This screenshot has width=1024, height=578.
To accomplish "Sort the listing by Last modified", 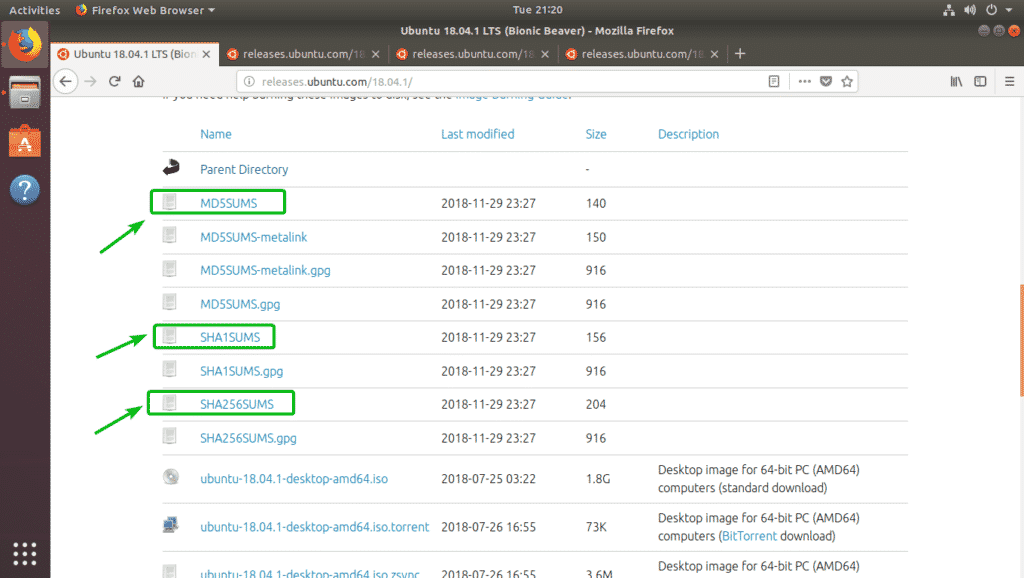I will [x=477, y=134].
